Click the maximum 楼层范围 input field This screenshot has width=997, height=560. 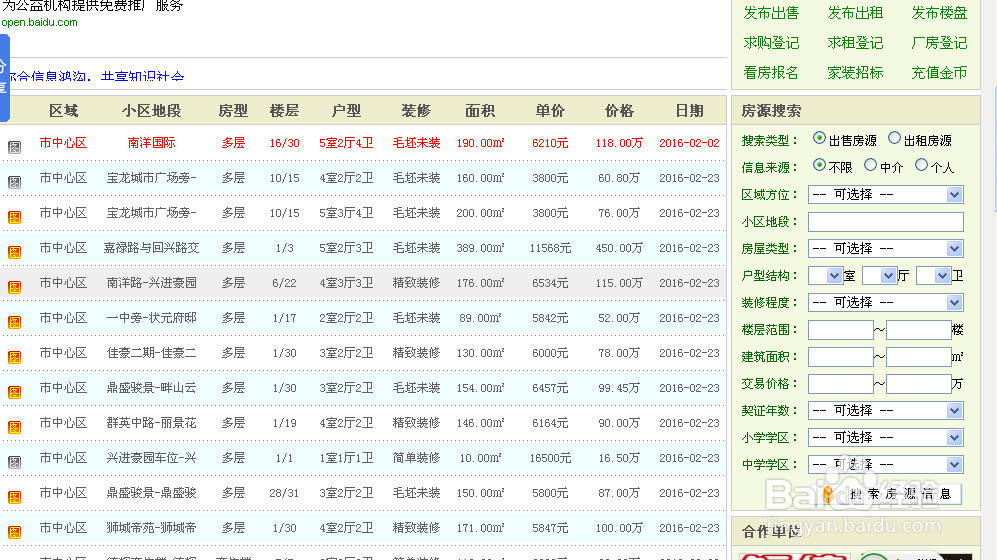918,330
